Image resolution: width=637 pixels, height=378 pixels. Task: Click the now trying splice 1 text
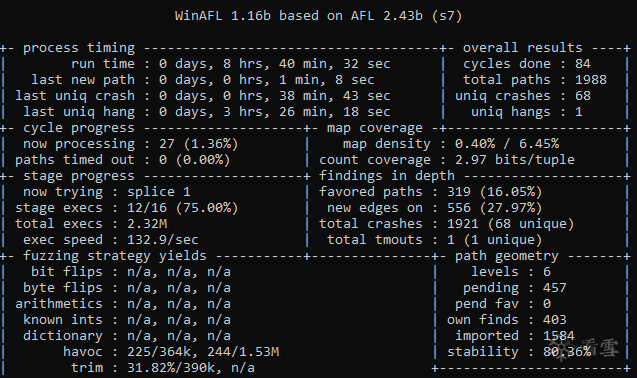[x=158, y=192]
